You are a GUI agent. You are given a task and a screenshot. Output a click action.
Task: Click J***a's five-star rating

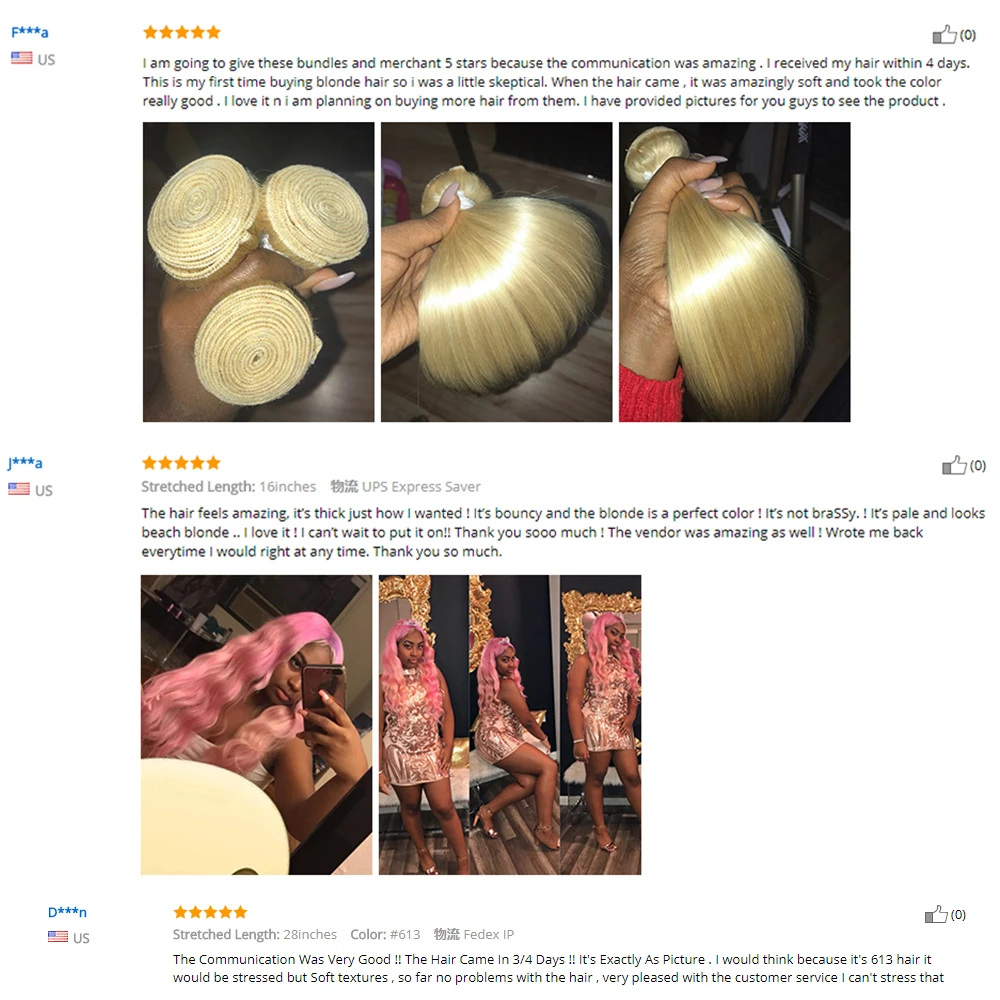point(181,462)
